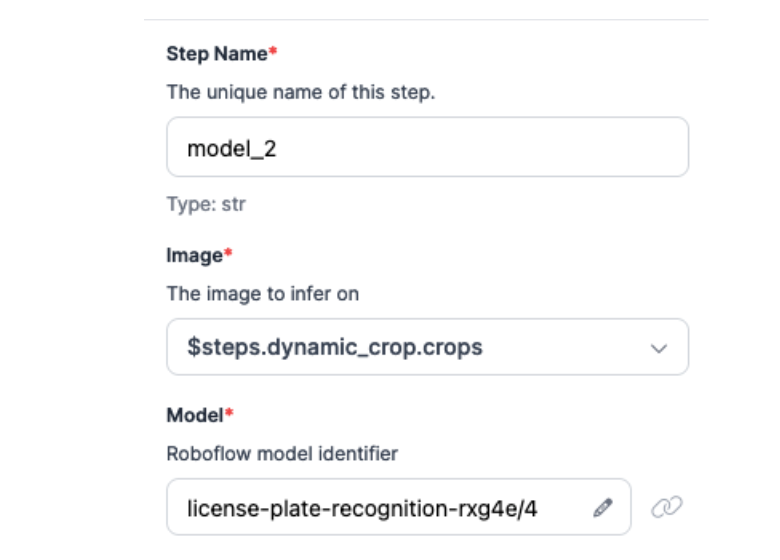
Task: Click the red asterisk after Image label
Action: tap(228, 254)
